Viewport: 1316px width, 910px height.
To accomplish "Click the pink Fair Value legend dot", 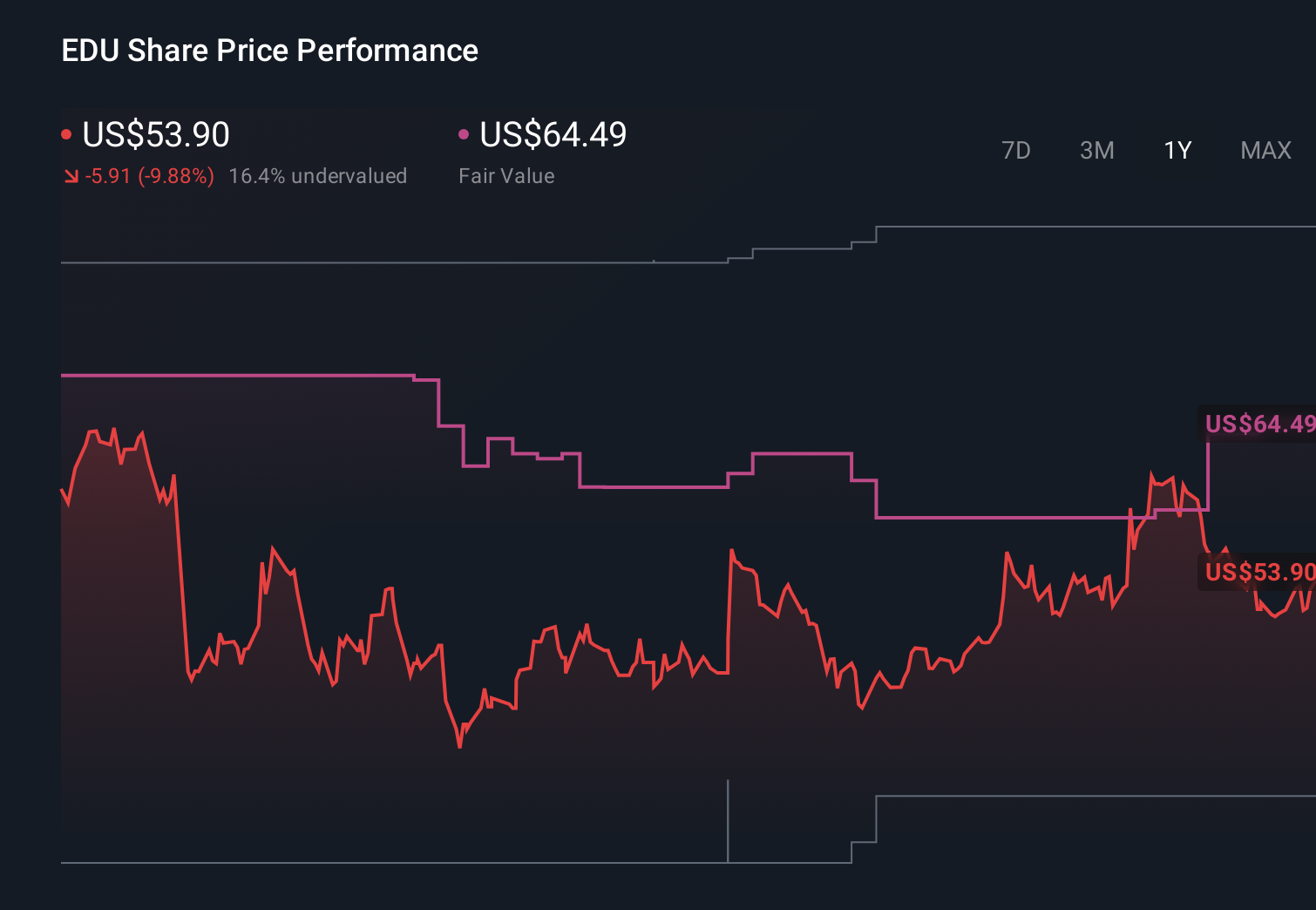I will [464, 133].
